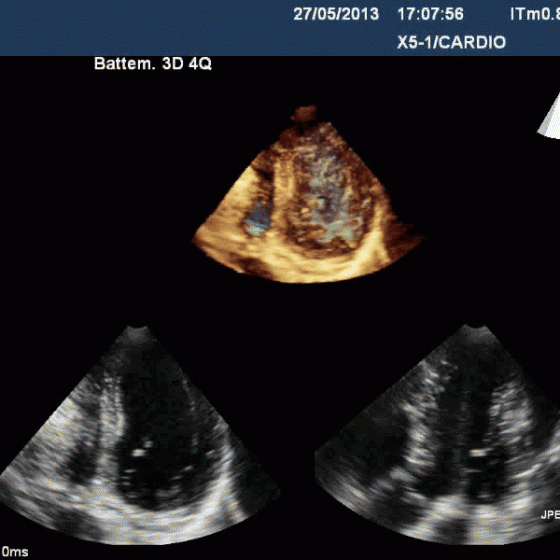Select the orange 3D volume rendering
560x560 pixels.
308,195
